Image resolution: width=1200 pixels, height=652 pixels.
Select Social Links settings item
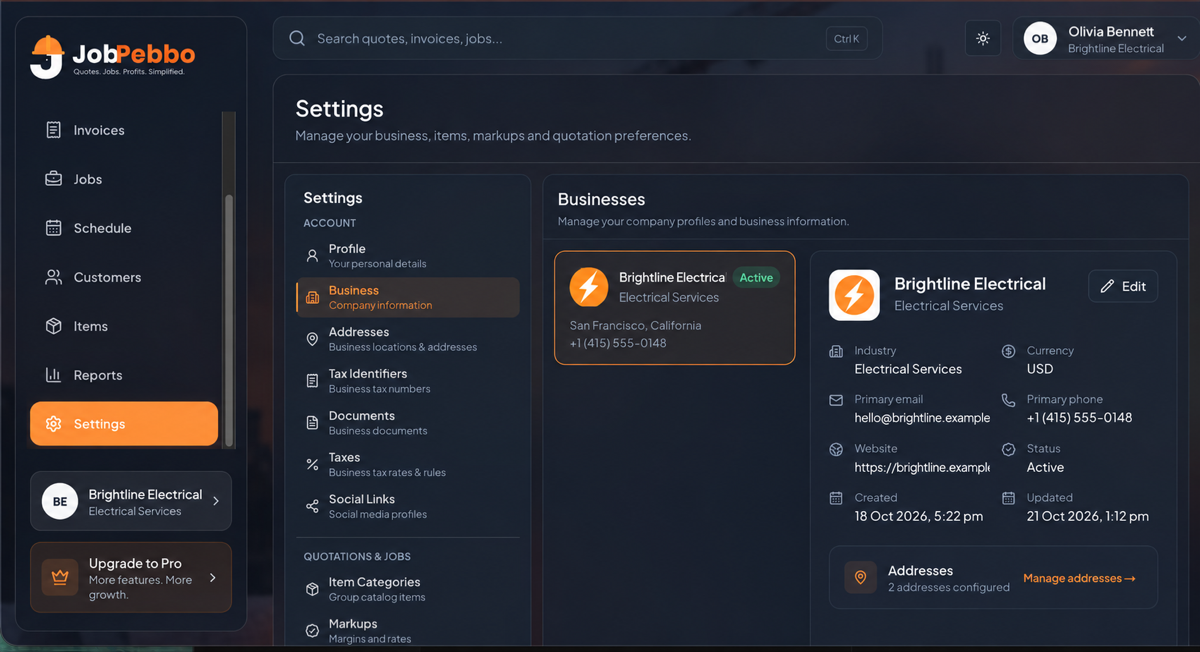408,506
